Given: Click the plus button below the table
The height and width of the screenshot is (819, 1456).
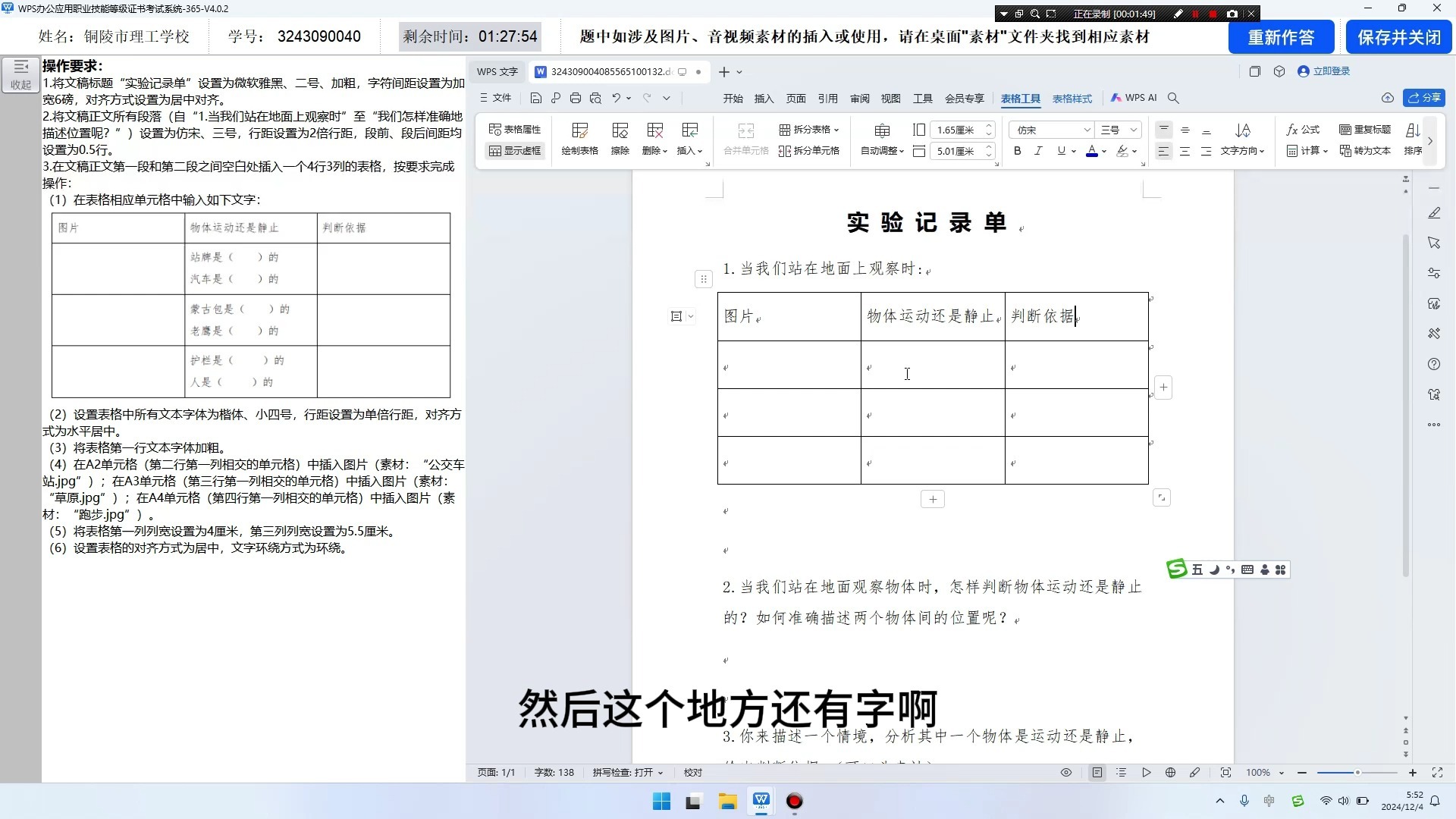Looking at the screenshot, I should [x=932, y=498].
